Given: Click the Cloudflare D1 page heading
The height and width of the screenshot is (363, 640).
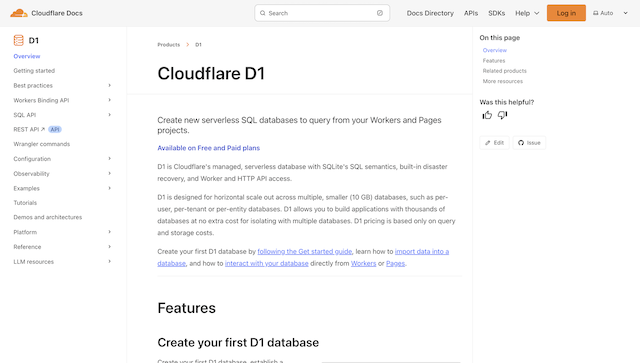Looking at the screenshot, I should pyautogui.click(x=211, y=73).
